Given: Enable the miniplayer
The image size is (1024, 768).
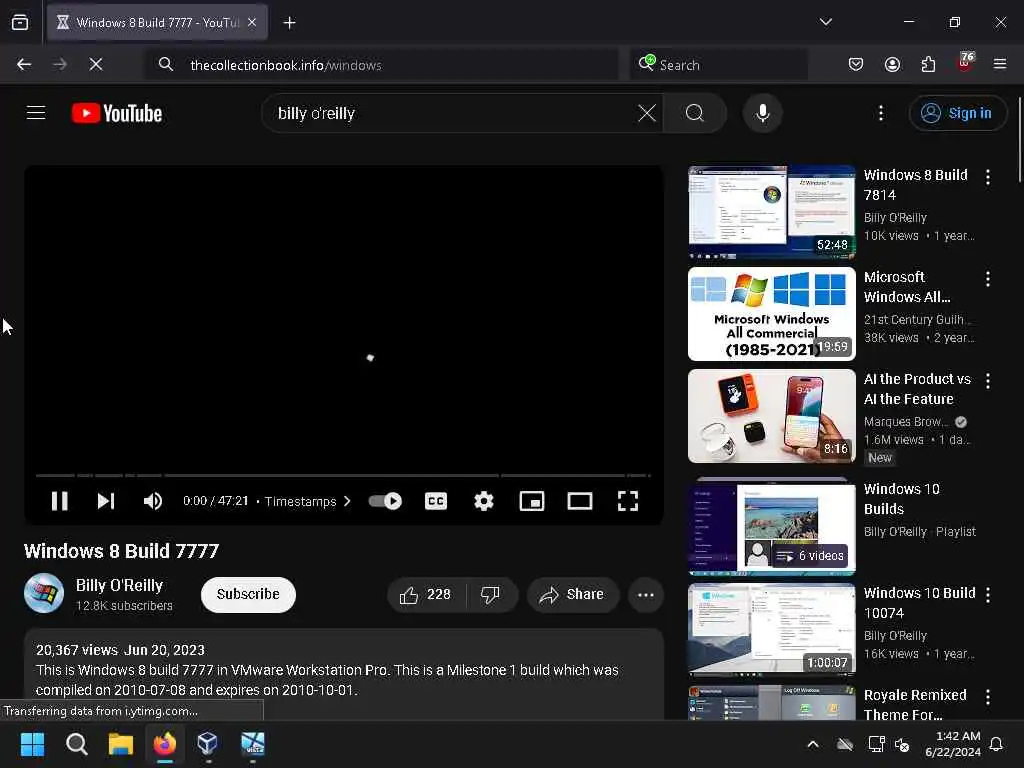Looking at the screenshot, I should point(532,501).
